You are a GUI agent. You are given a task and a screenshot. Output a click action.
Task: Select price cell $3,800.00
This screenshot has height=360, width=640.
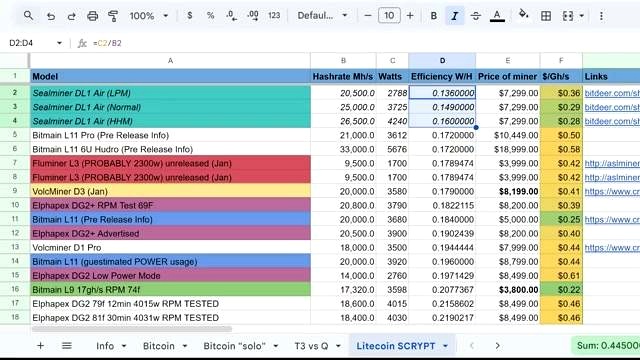pos(508,290)
